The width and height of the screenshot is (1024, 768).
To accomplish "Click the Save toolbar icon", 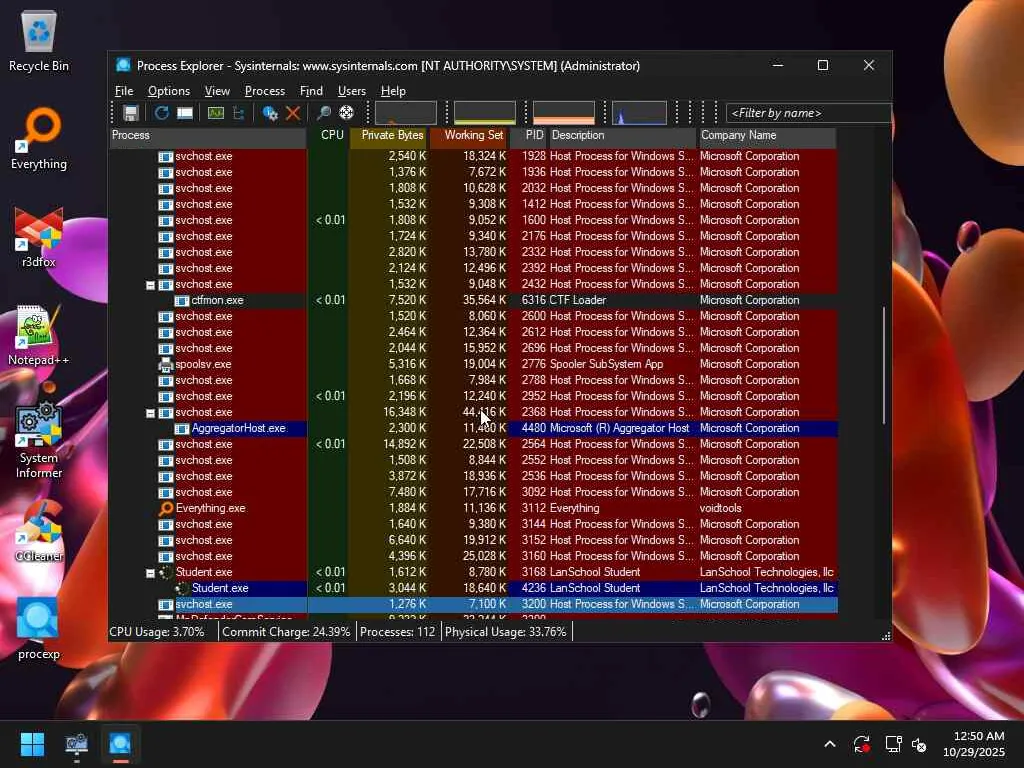I will [131, 113].
